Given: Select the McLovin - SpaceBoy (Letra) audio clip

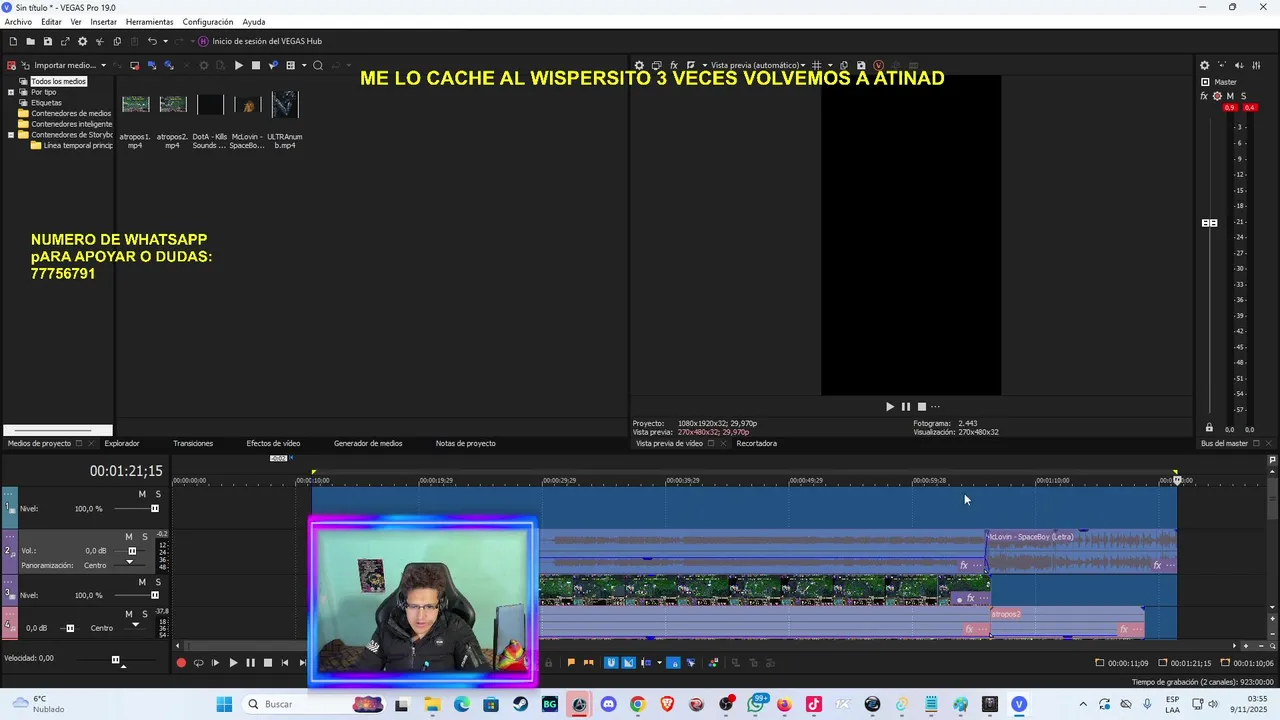Looking at the screenshot, I should click(1081, 551).
